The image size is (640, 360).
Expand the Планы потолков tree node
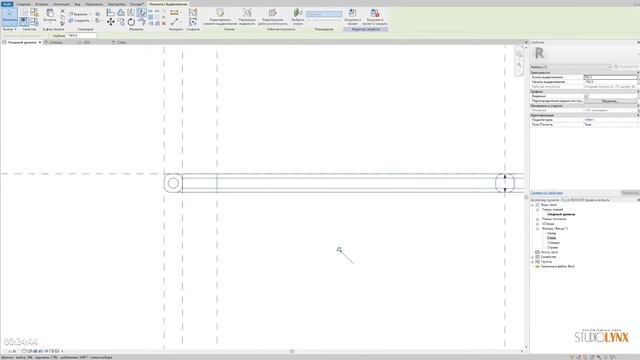pos(538,219)
